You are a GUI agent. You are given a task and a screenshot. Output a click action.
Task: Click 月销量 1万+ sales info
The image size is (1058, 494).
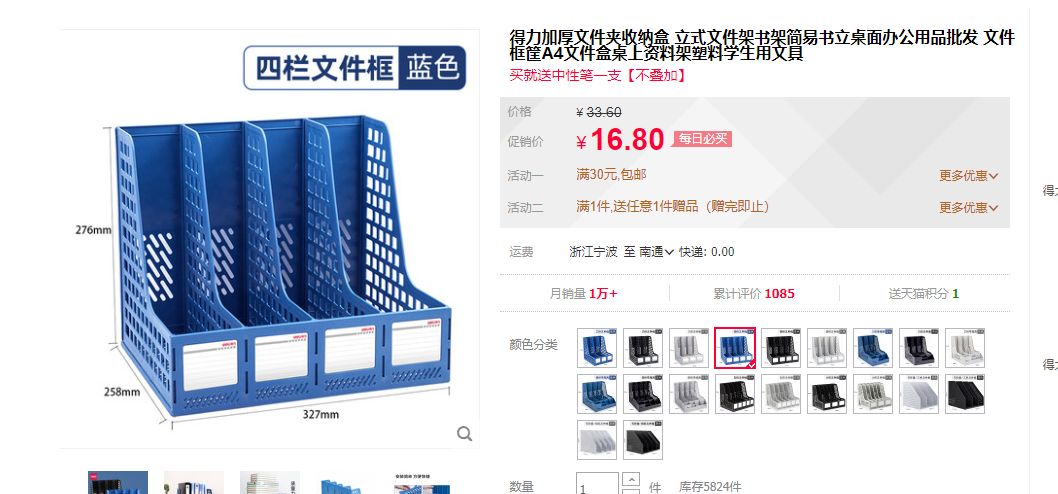pos(584,294)
